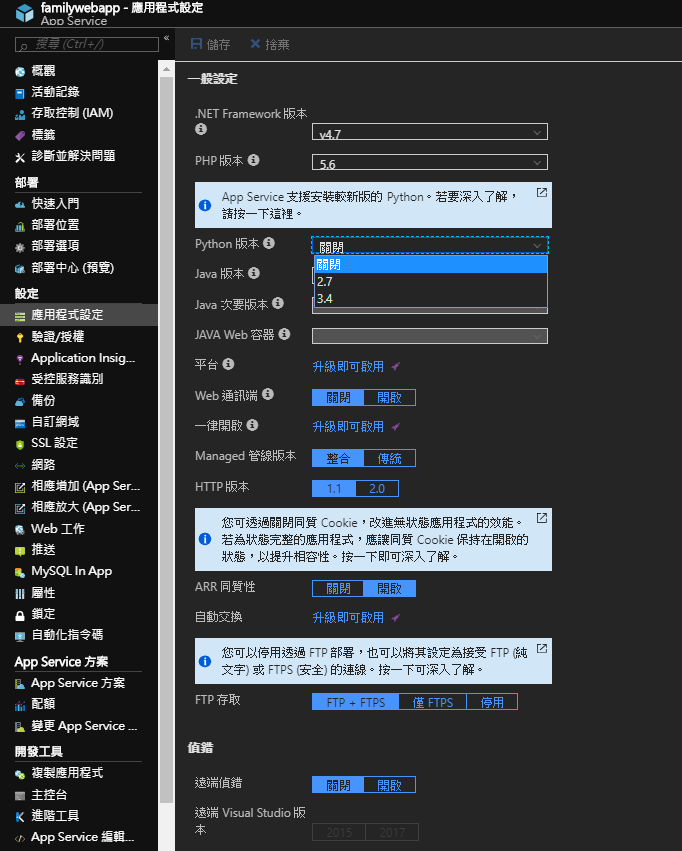Click scroll-up arrow of sidebar scrollbar
The height and width of the screenshot is (851, 682).
coord(166,68)
